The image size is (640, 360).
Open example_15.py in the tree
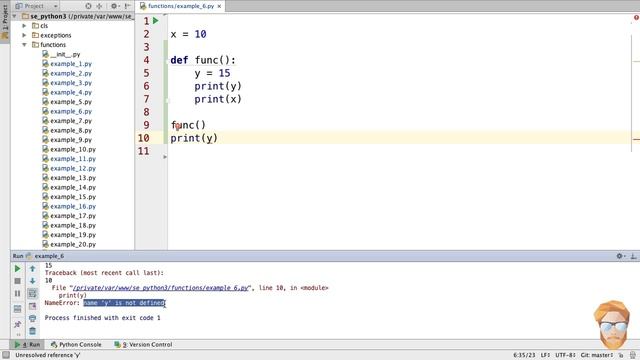(x=69, y=197)
